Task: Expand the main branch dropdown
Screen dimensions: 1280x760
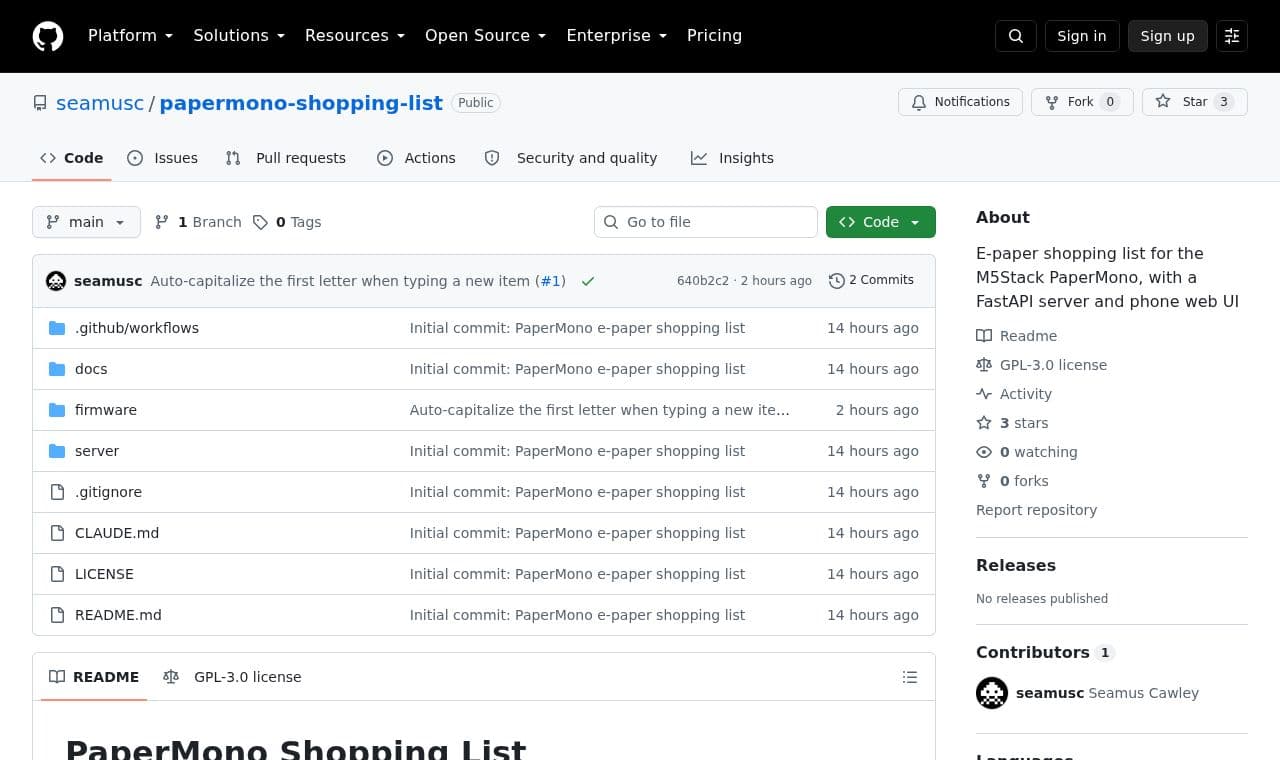Action: tap(86, 222)
